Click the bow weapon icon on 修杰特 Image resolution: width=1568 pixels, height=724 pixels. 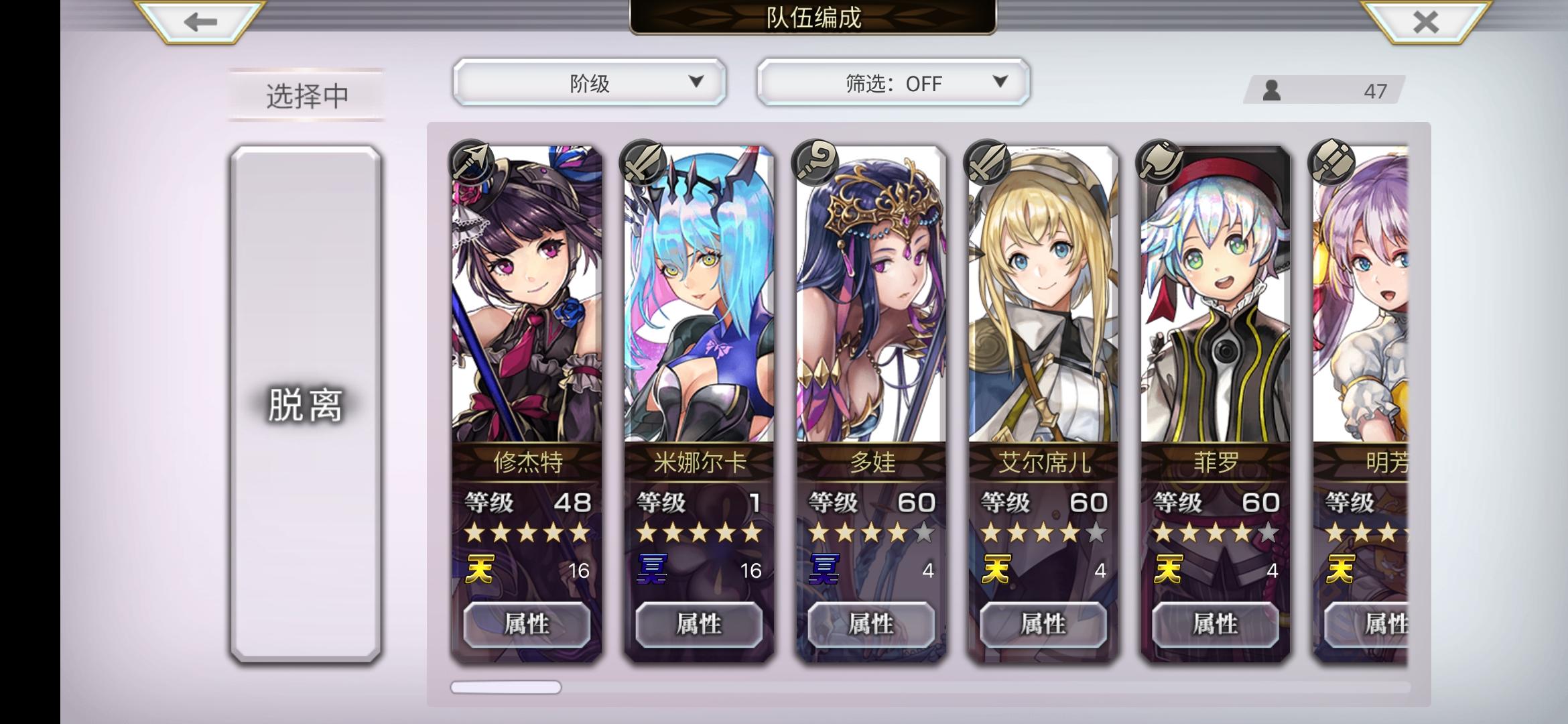coord(471,162)
